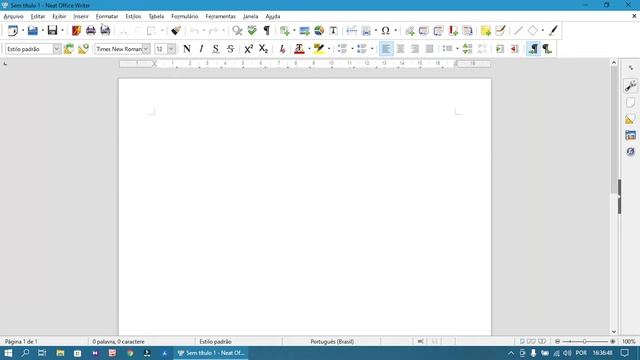
Task: Toggle Strikethrough formatting
Action: point(230,49)
